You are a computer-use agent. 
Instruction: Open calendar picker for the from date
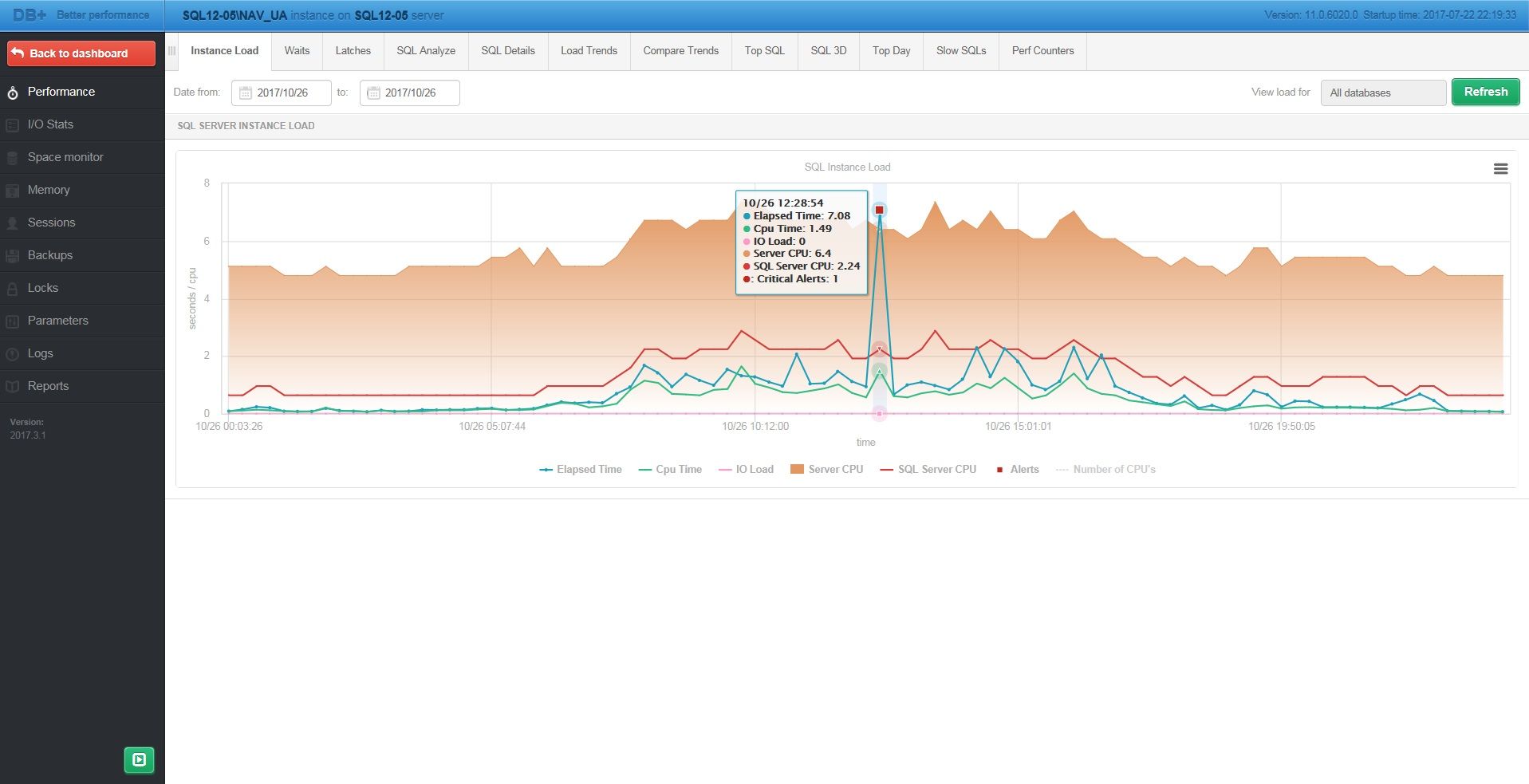click(x=244, y=93)
